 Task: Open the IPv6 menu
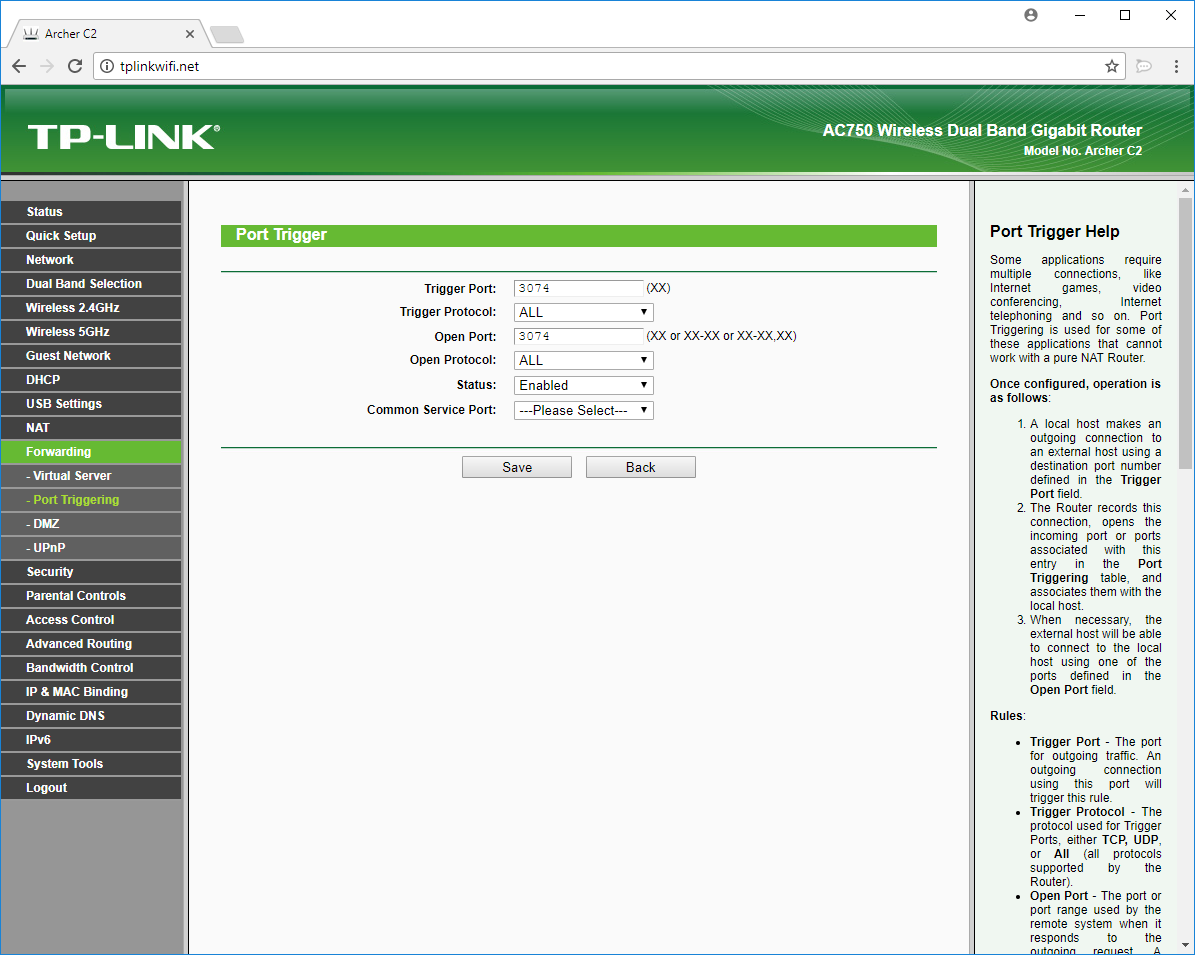pyautogui.click(x=91, y=740)
